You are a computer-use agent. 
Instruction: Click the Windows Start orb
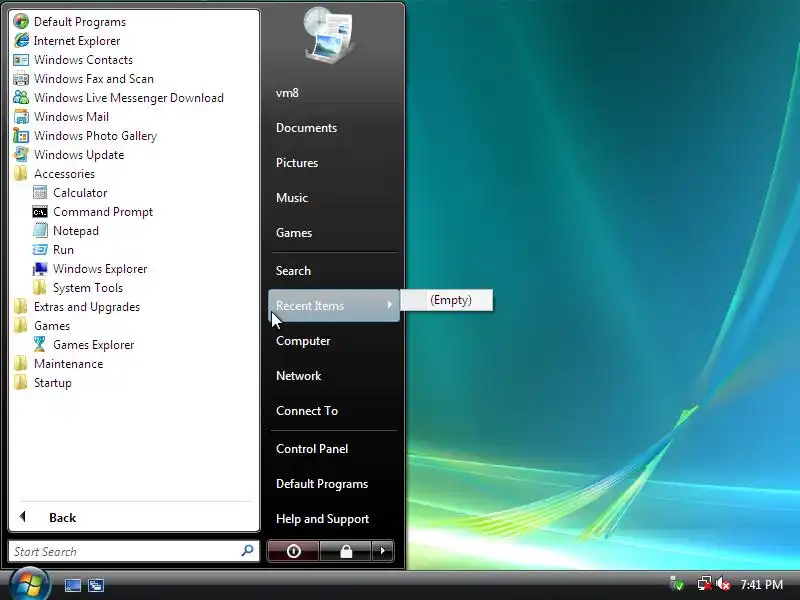[29, 585]
